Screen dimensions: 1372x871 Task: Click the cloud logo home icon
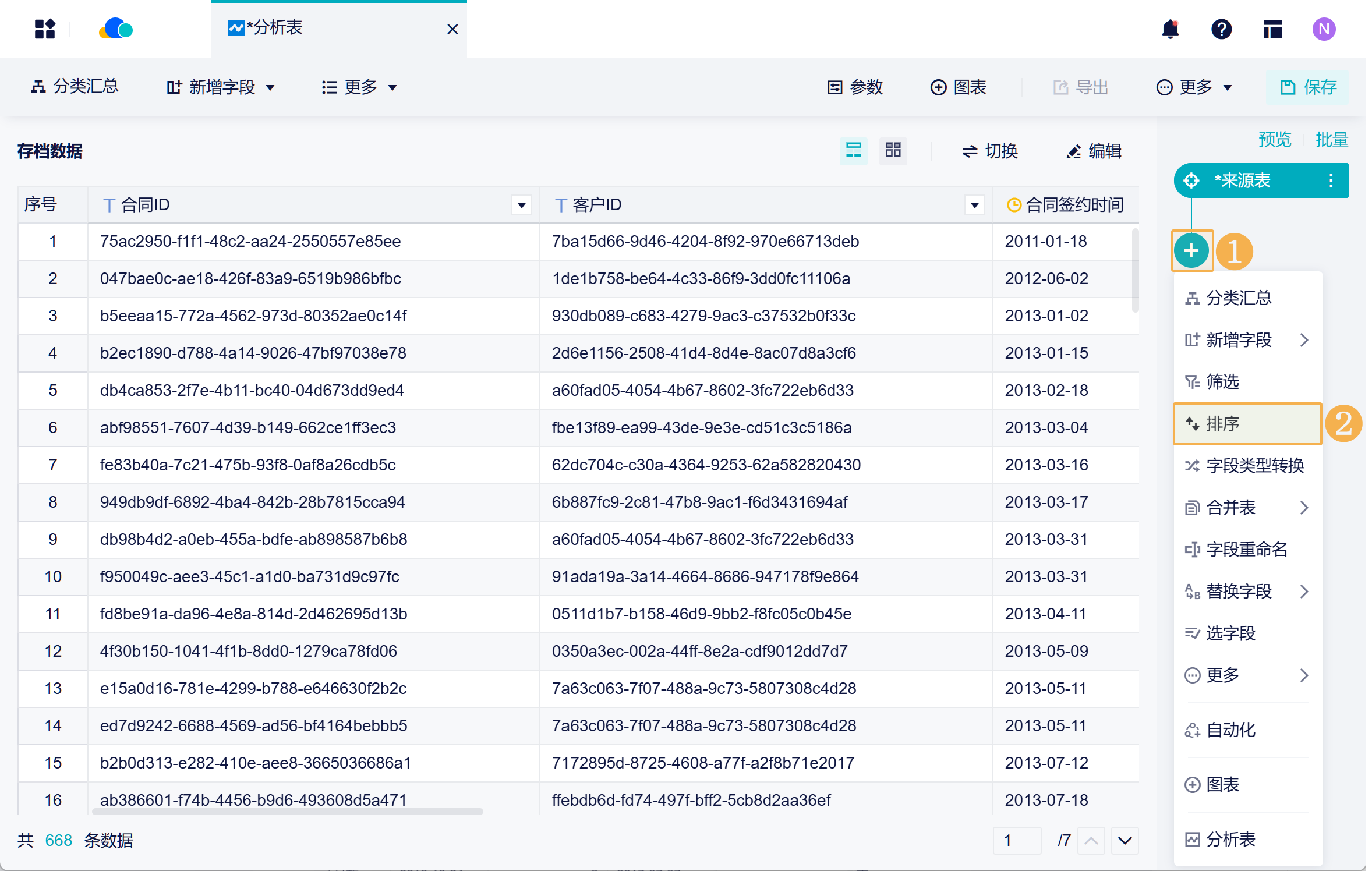coord(116,29)
